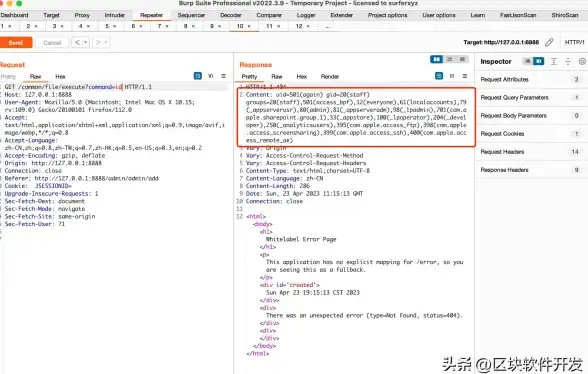The image size is (588, 374).
Task: Expand all Inspector sections
Action: pyautogui.click(x=554, y=62)
